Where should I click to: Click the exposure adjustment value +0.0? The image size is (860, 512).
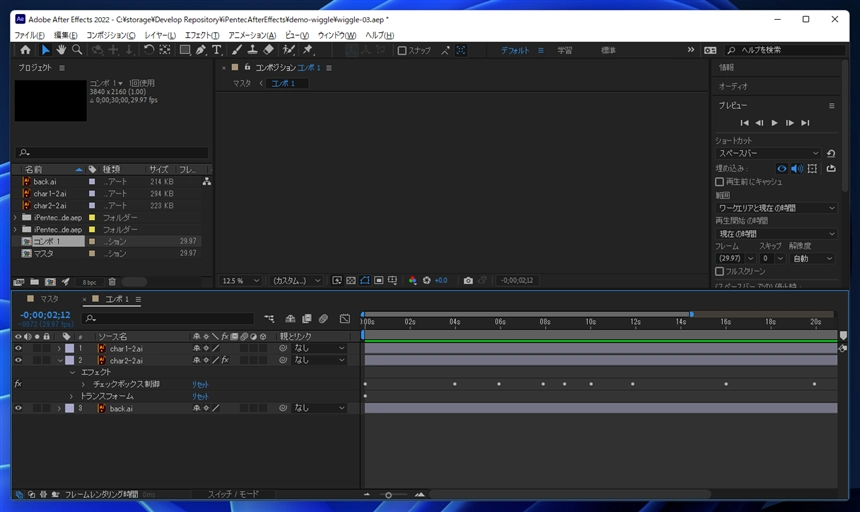[x=441, y=281]
